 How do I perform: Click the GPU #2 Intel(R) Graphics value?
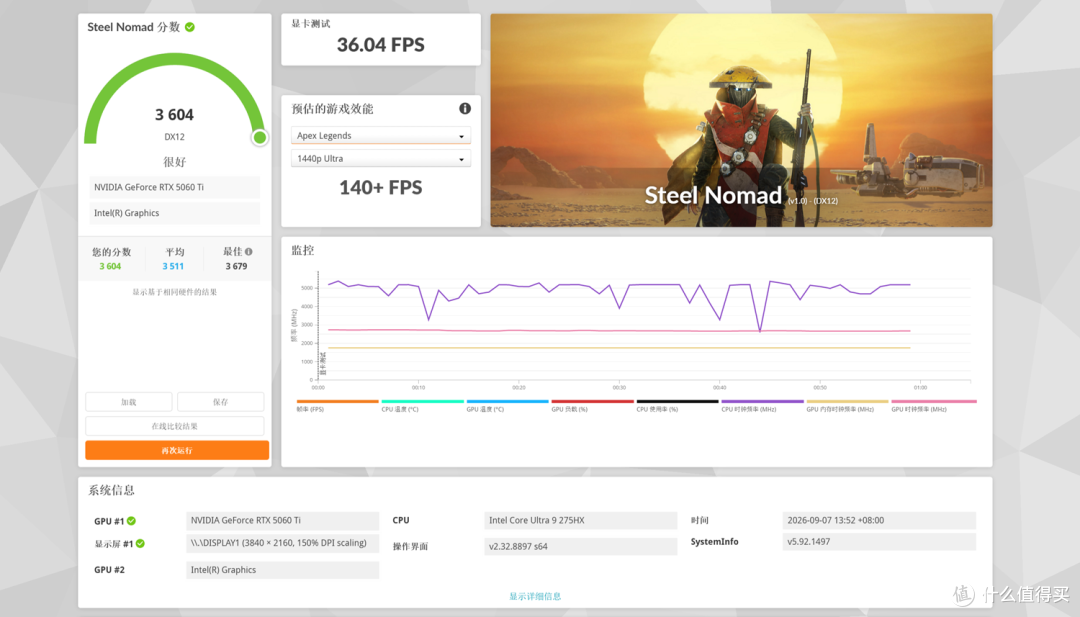point(282,569)
